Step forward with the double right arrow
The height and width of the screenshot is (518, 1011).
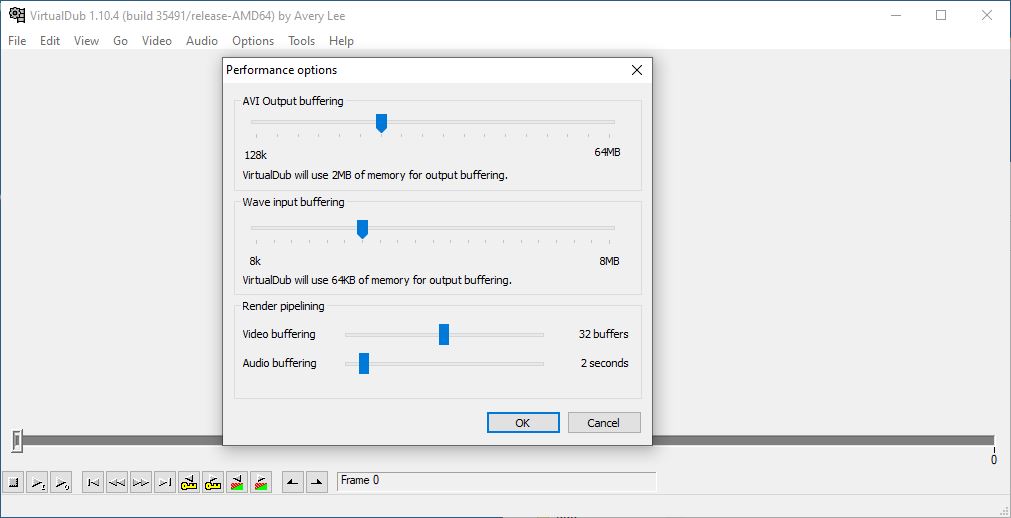[x=141, y=482]
